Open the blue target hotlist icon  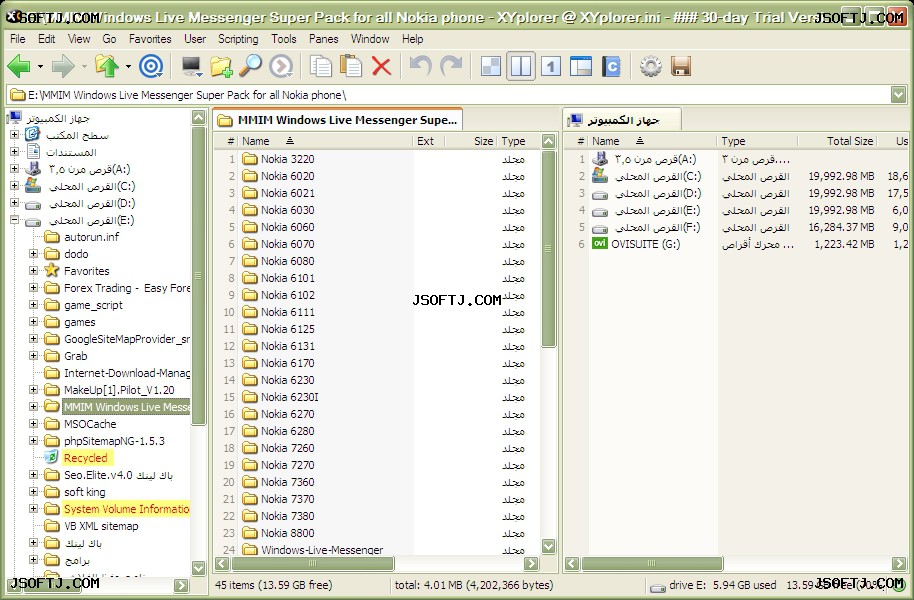[151, 66]
